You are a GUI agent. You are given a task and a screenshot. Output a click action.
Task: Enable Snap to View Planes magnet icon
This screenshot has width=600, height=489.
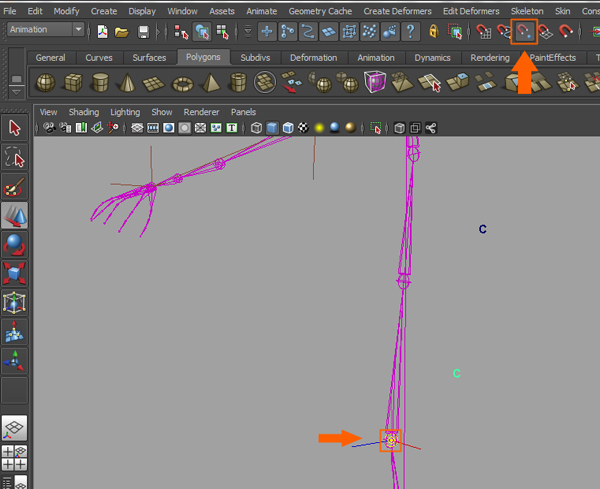click(x=545, y=31)
